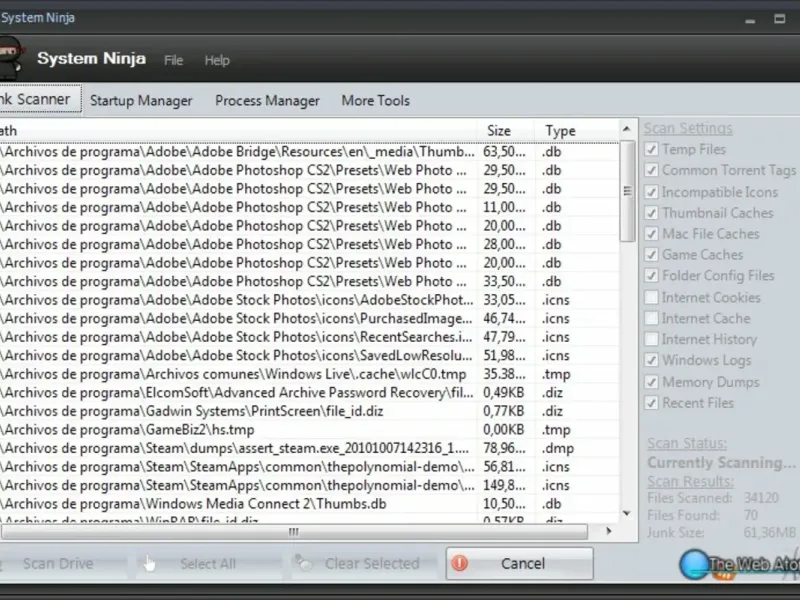Minimize the System Ninja window

[750, 20]
